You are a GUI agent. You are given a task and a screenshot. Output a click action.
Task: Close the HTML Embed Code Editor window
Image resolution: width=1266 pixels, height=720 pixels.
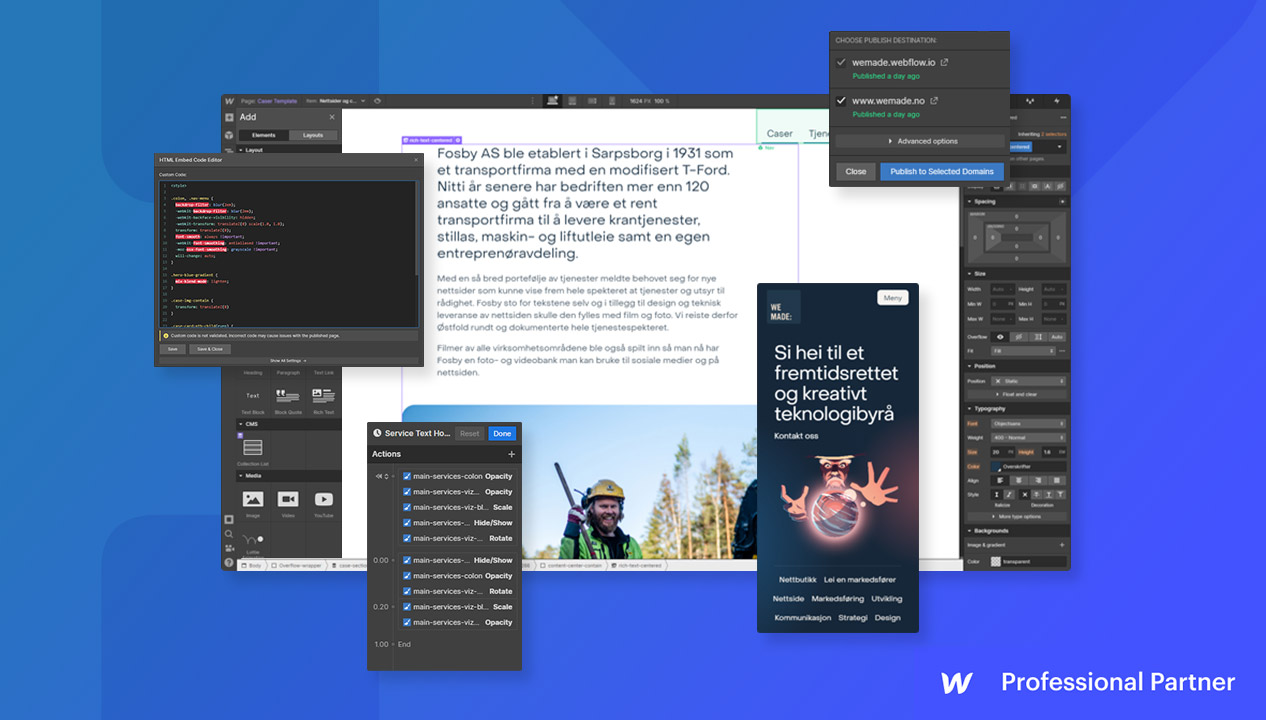point(417,160)
